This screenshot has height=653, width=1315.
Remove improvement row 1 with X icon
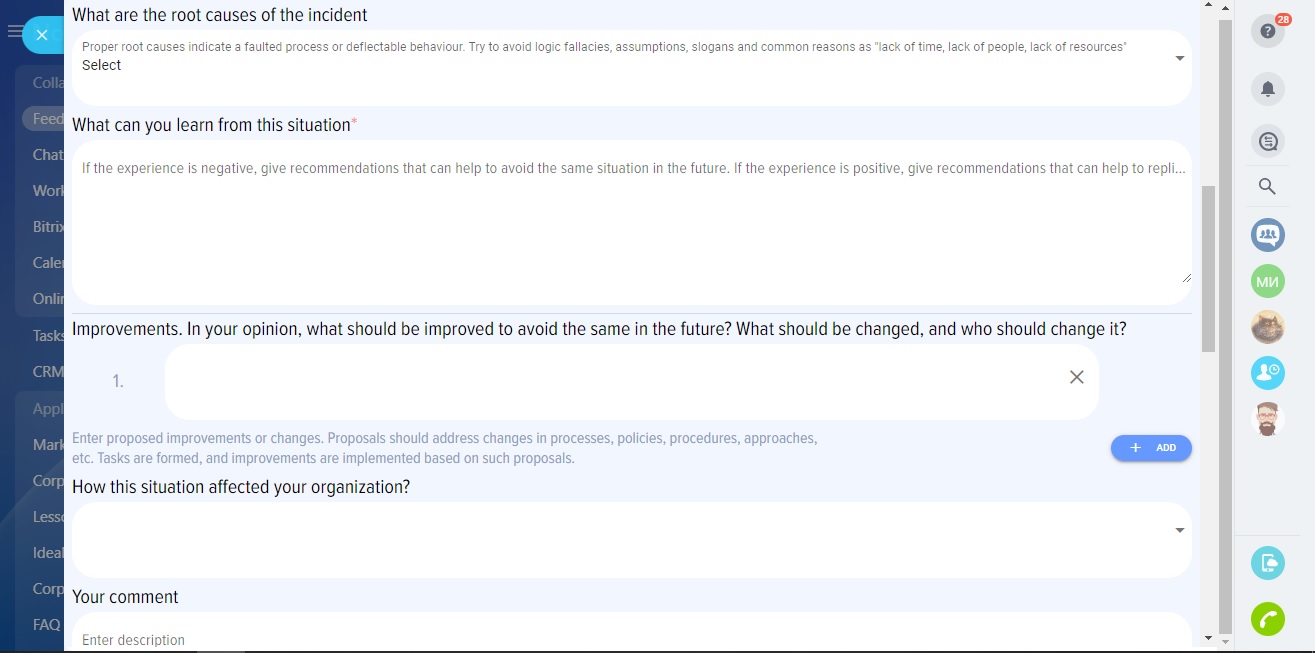[x=1076, y=377]
